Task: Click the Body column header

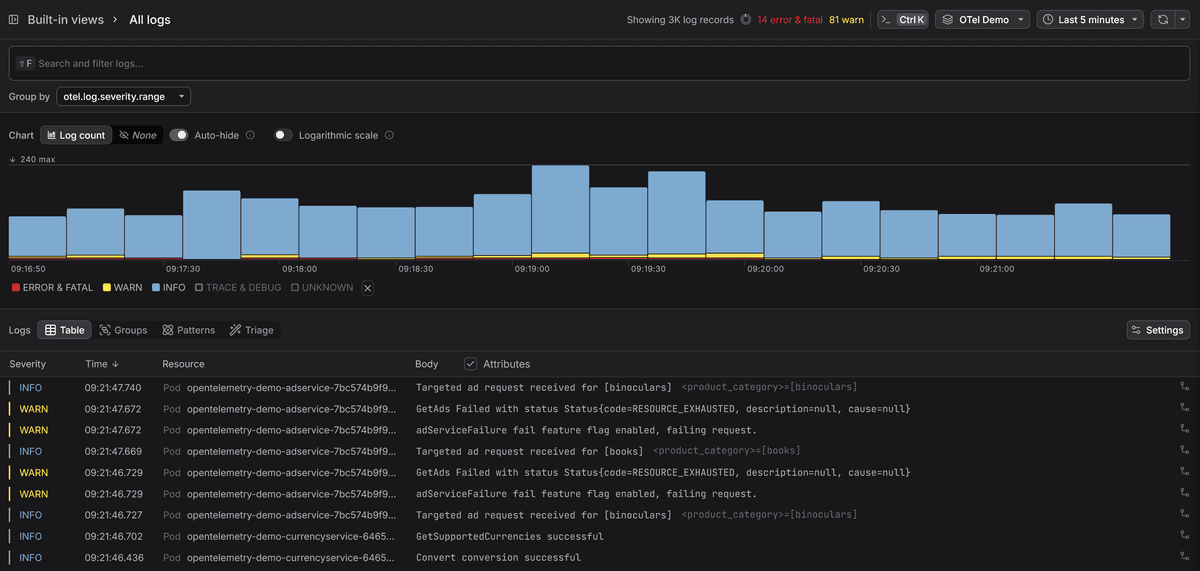Action: tap(427, 364)
